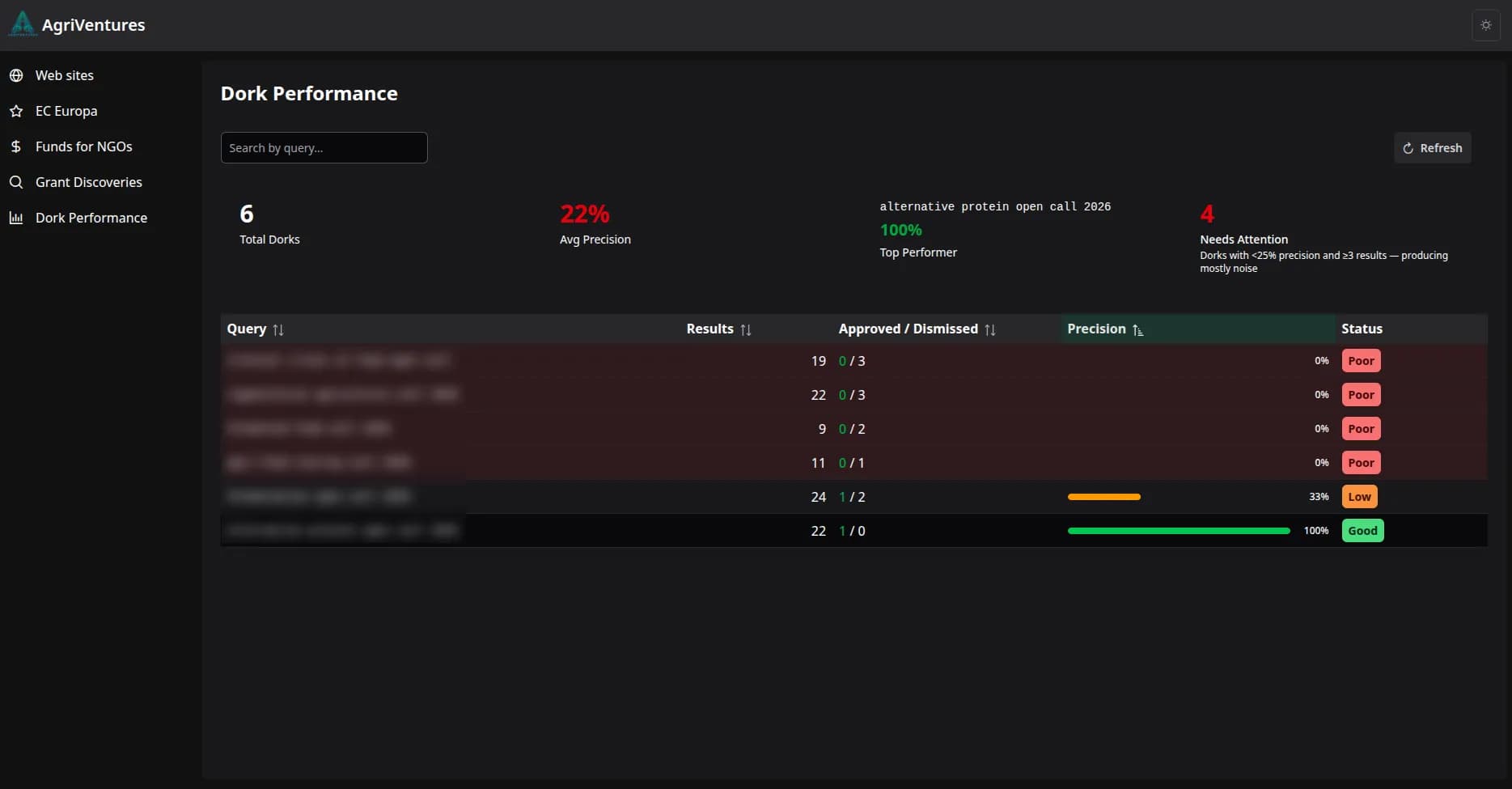Click the 0 / 1 approved/dismissed cell
Screen dimensions: 1512x789
[852, 463]
